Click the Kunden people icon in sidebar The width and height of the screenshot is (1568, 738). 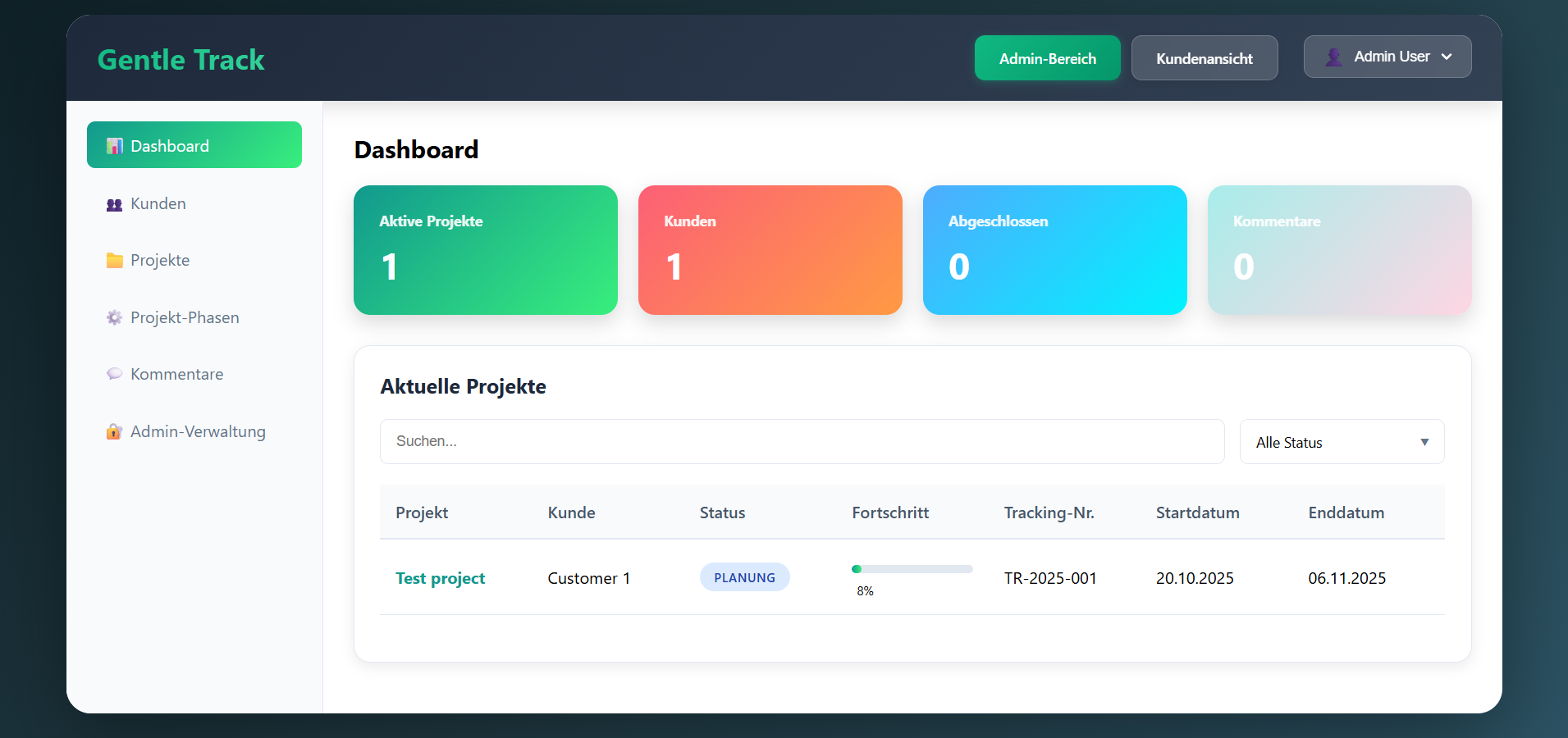point(114,204)
